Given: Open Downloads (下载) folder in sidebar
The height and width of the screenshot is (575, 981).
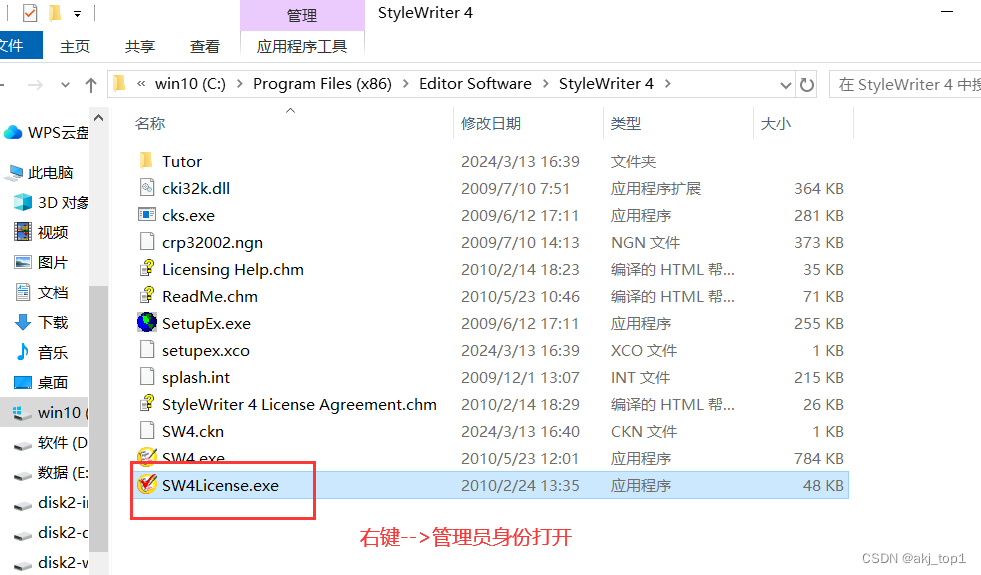Looking at the screenshot, I should [41, 322].
